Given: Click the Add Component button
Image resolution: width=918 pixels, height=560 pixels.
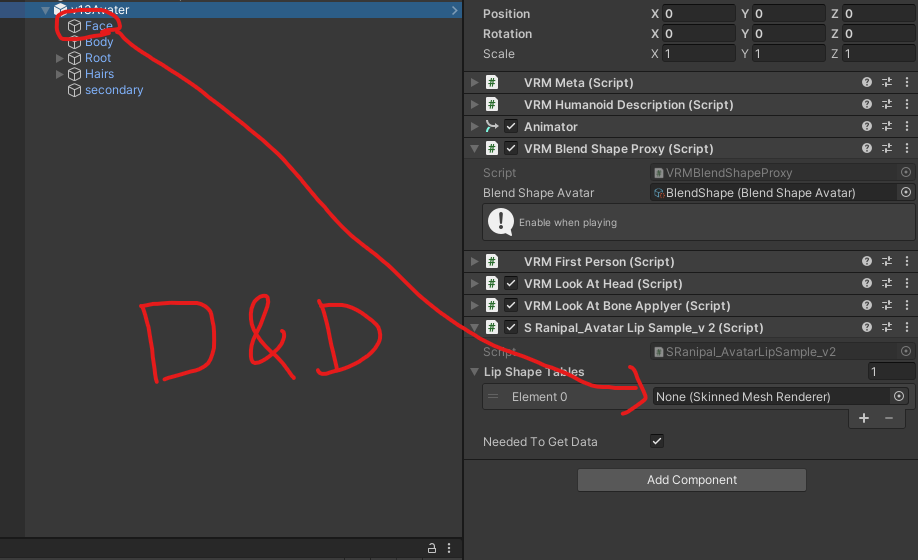Looking at the screenshot, I should pos(691,480).
